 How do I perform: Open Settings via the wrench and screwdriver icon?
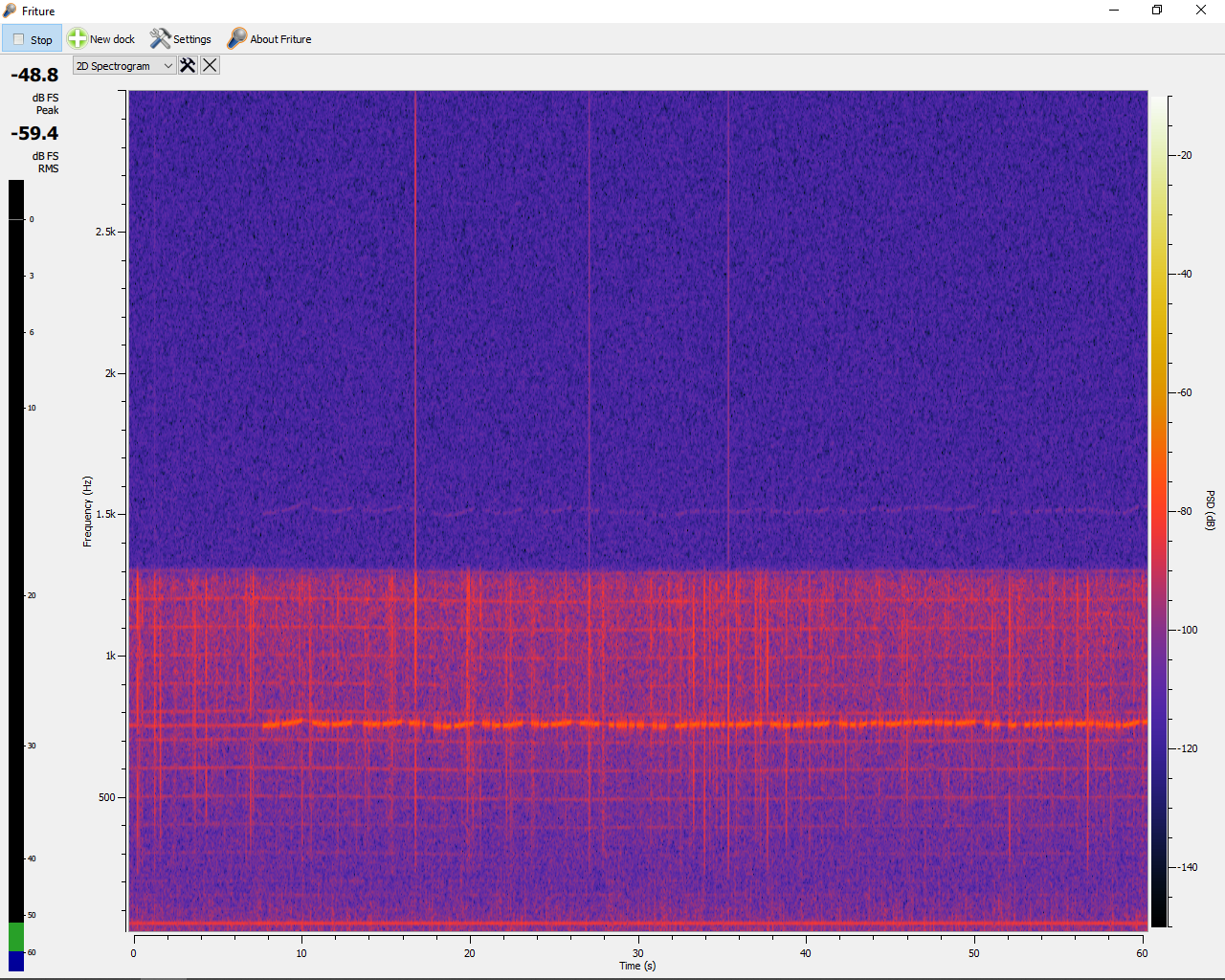click(x=160, y=39)
